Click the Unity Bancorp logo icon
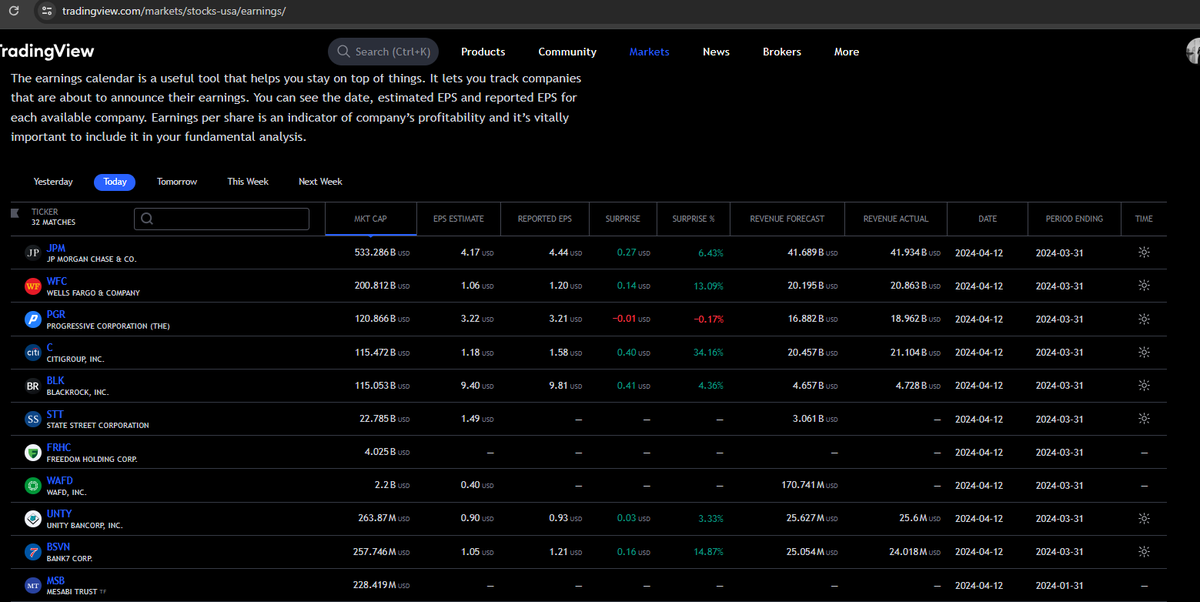 32,518
